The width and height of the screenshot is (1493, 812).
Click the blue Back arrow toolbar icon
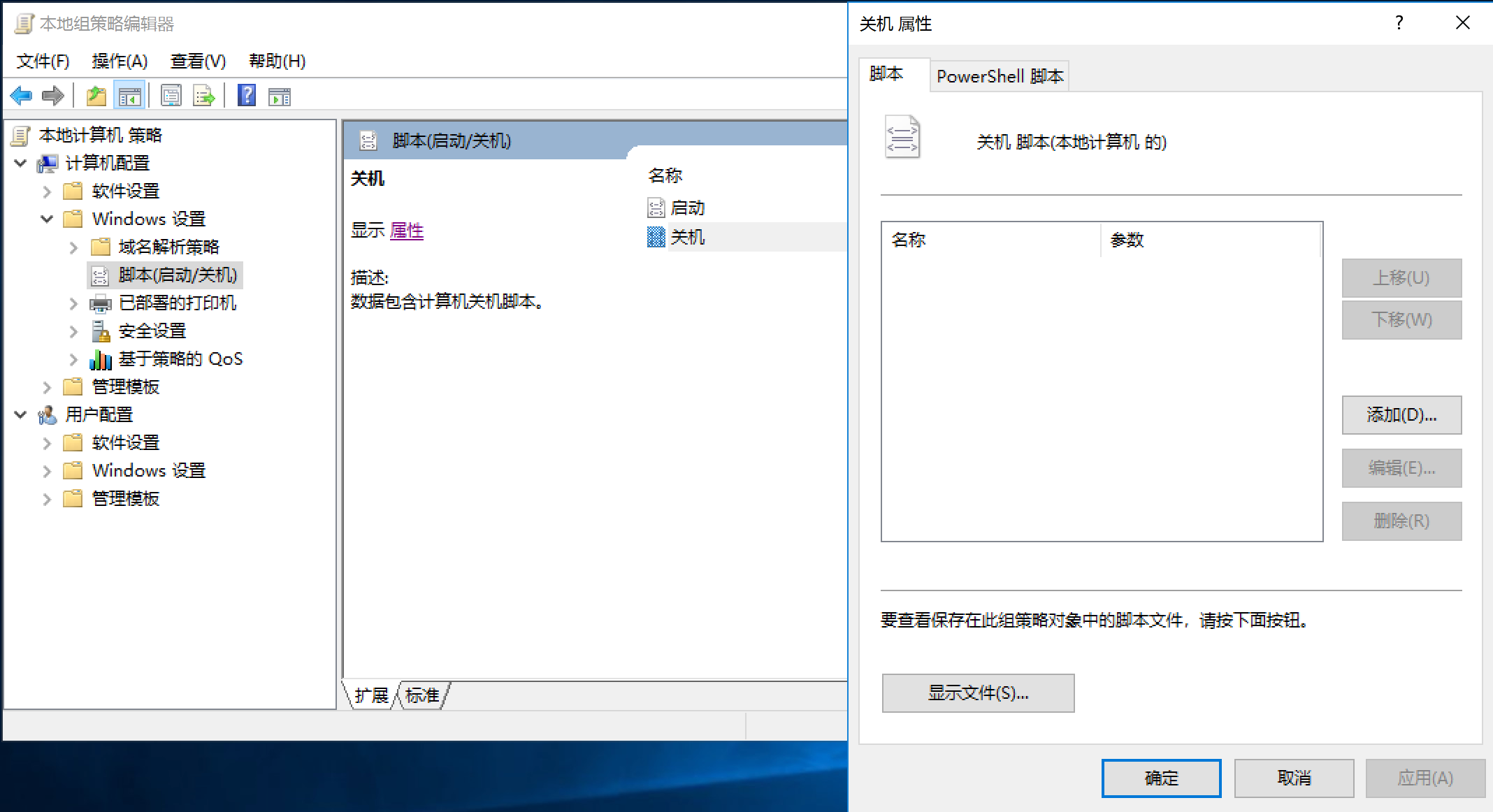[x=22, y=96]
